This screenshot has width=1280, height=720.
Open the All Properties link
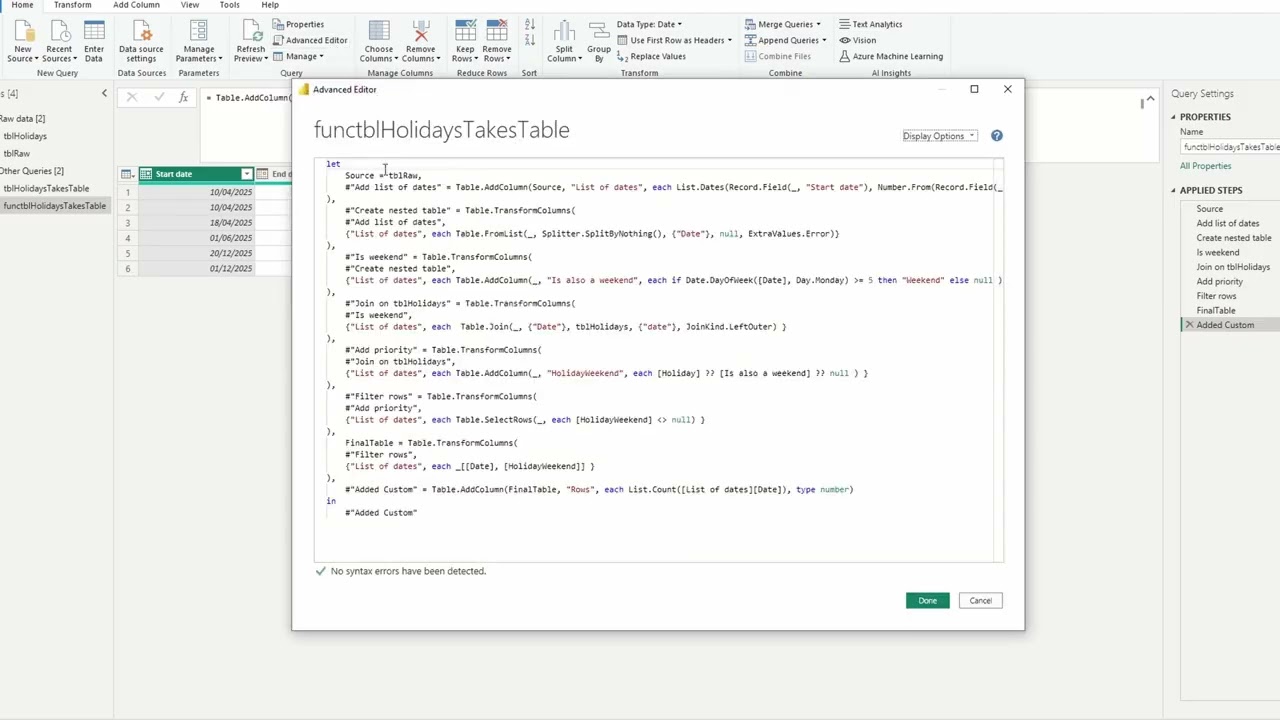[1205, 166]
